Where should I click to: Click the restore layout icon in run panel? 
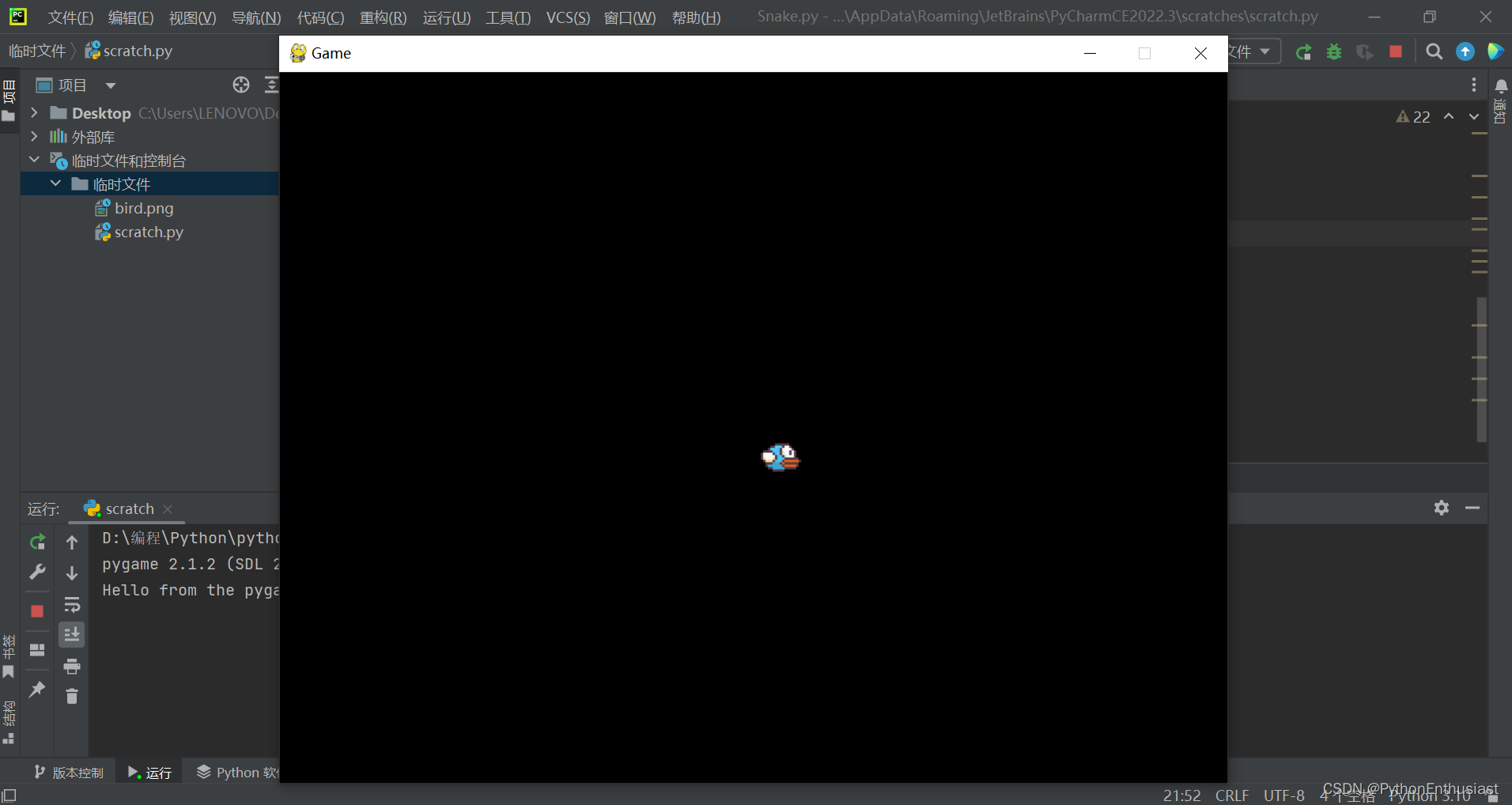[37, 650]
